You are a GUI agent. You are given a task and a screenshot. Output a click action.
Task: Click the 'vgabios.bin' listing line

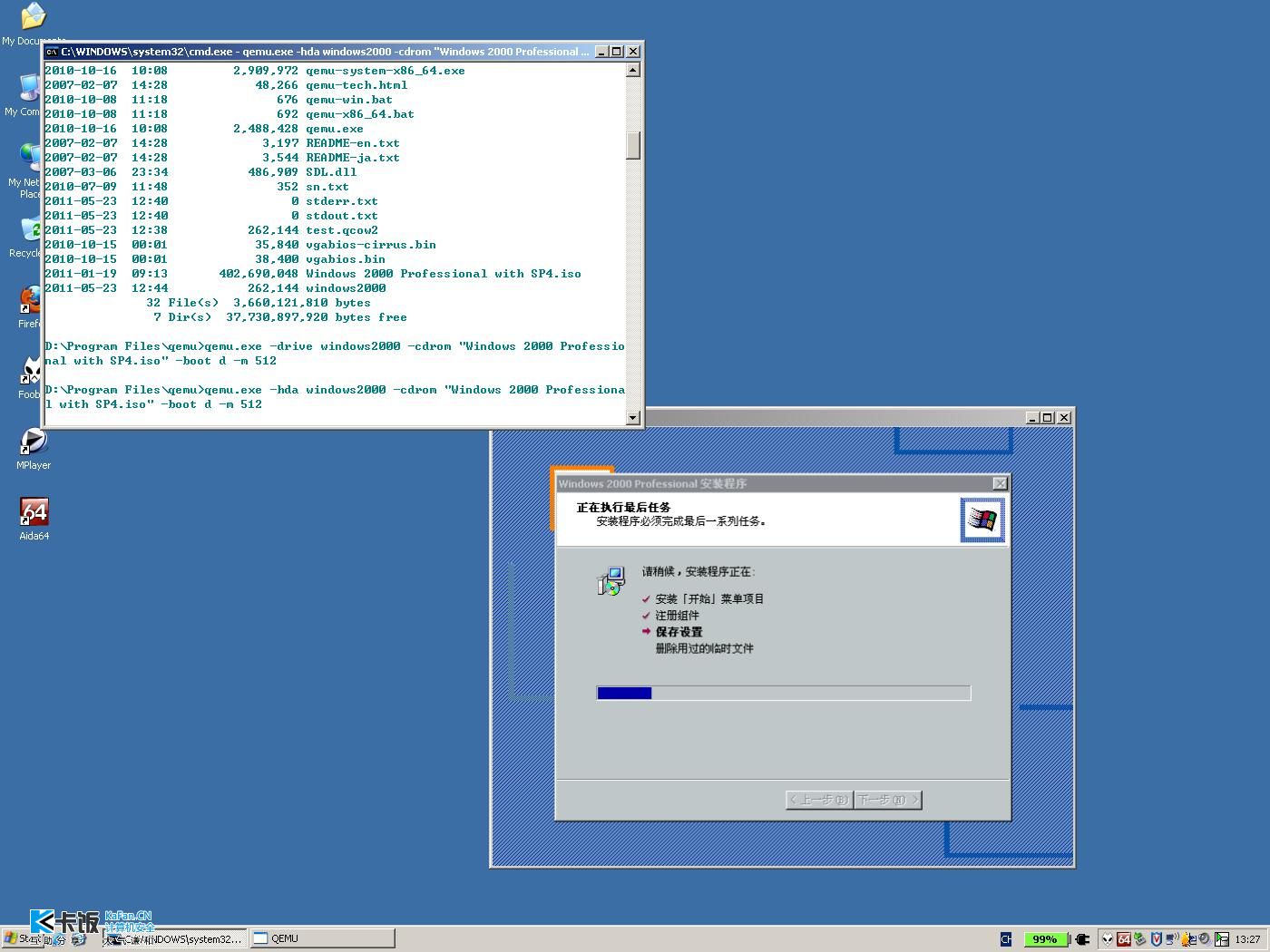point(215,259)
